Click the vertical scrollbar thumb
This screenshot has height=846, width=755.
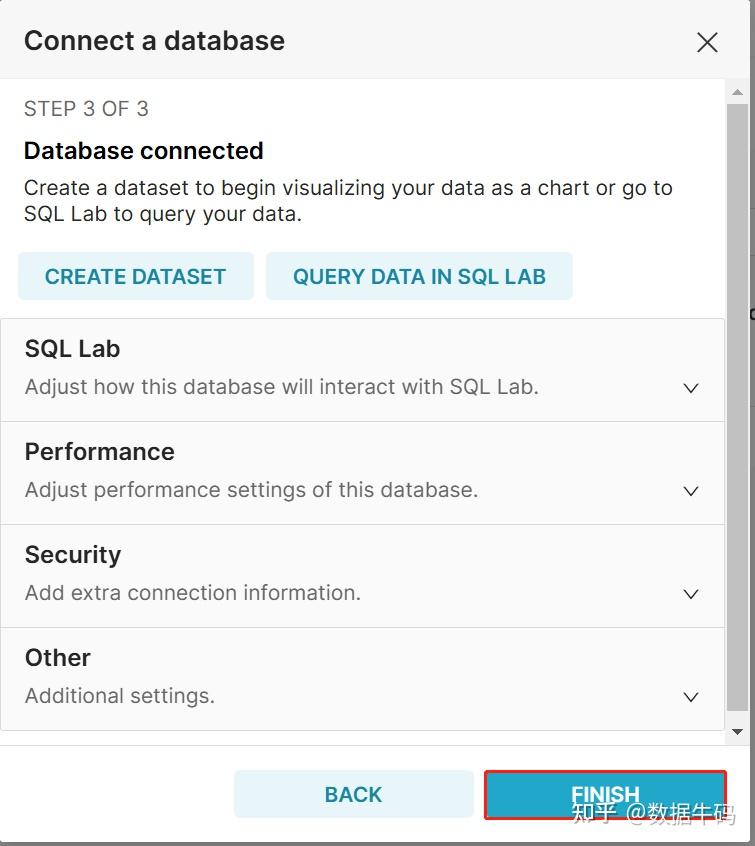pyautogui.click(x=738, y=400)
